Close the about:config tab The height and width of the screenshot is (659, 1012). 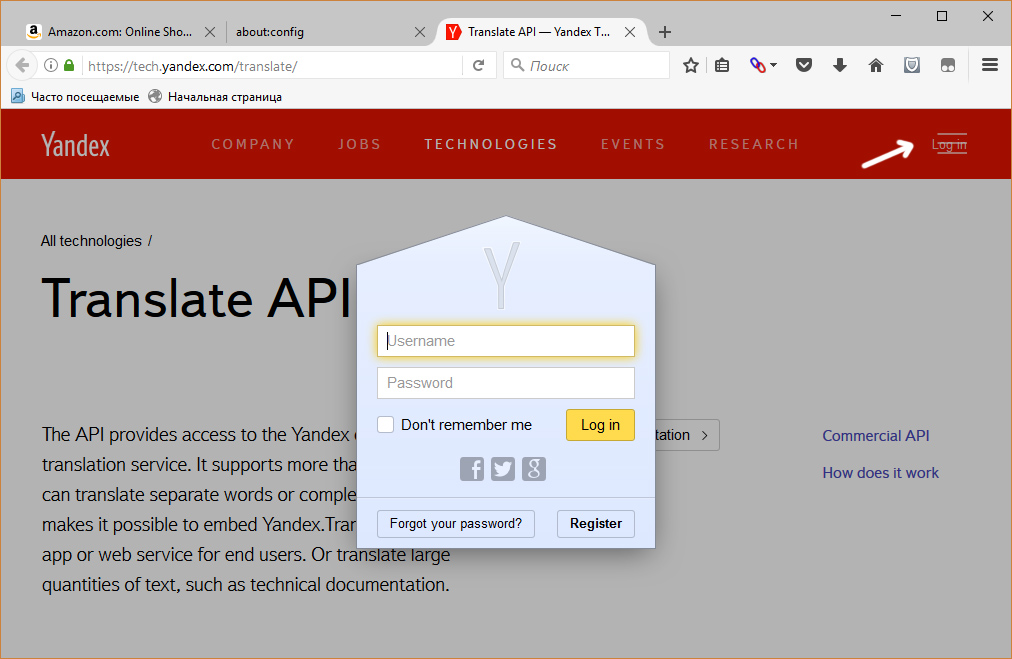(420, 32)
